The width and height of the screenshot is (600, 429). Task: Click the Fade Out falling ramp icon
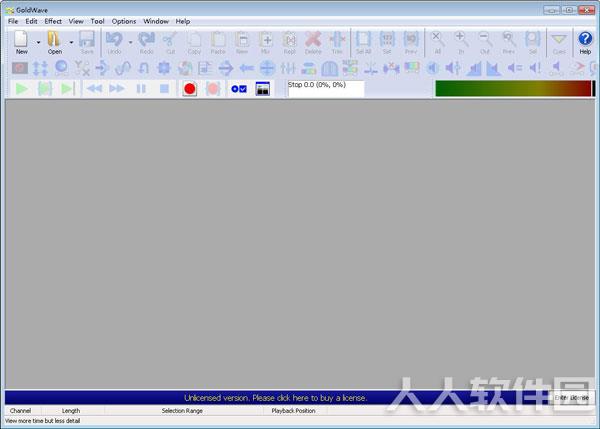click(494, 69)
